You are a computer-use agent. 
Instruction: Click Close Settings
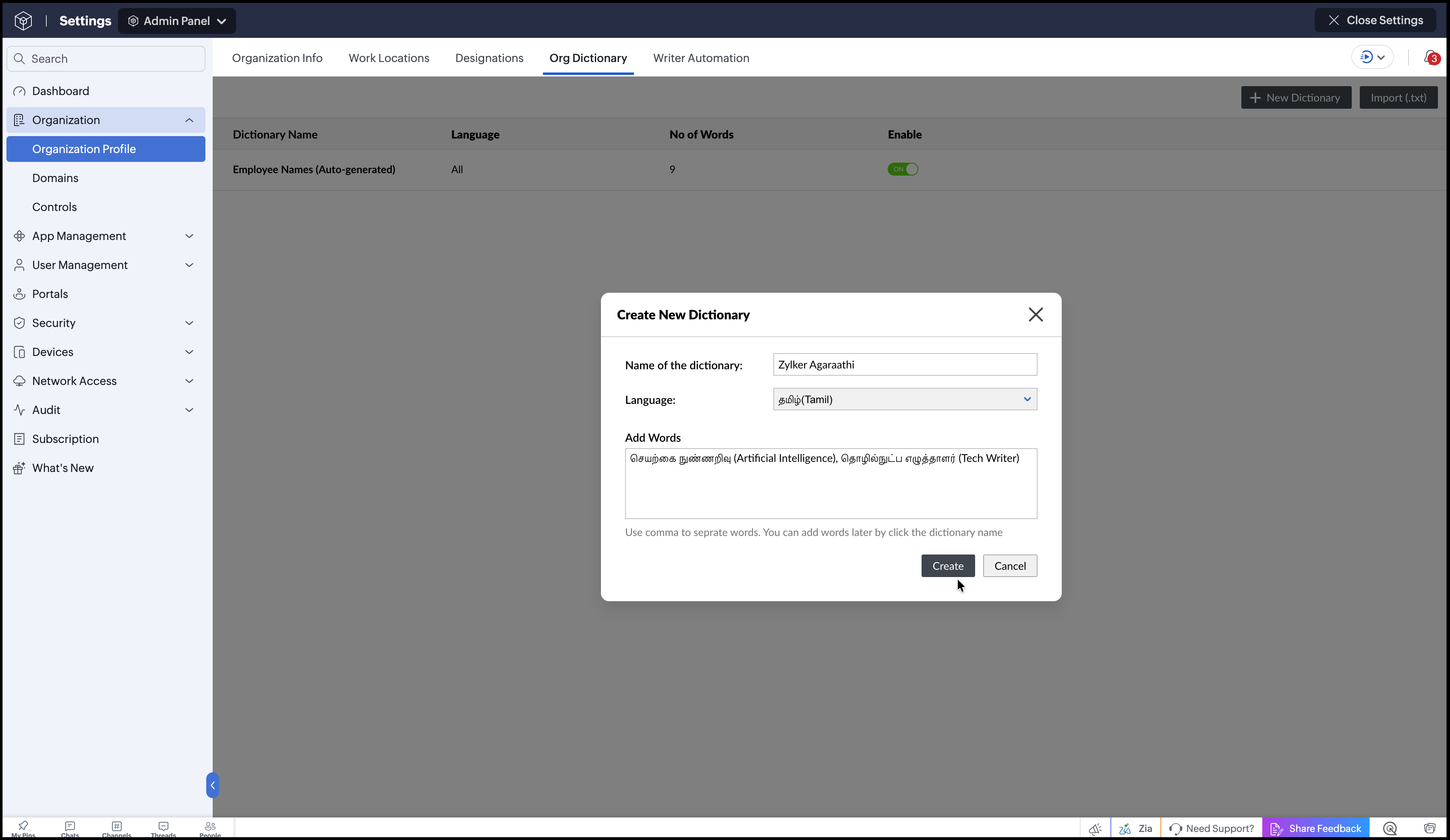click(1375, 20)
